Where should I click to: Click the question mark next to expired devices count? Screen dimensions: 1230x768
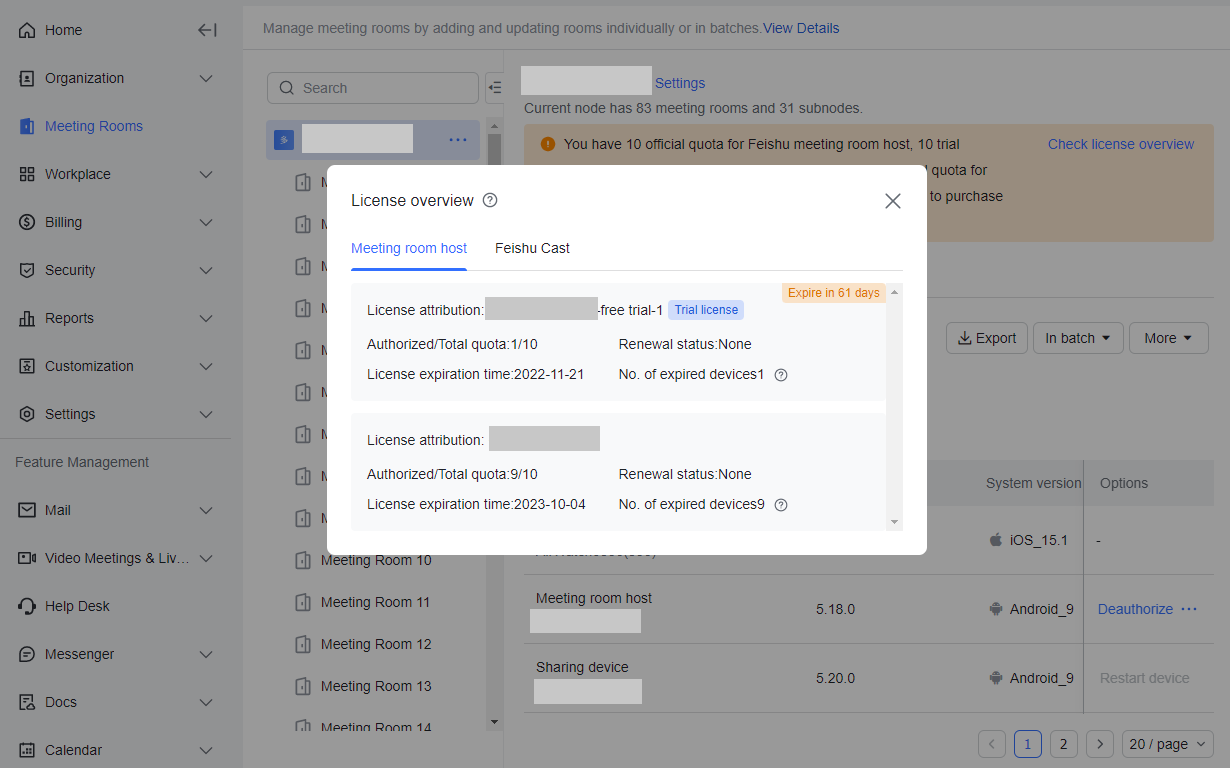pyautogui.click(x=780, y=374)
